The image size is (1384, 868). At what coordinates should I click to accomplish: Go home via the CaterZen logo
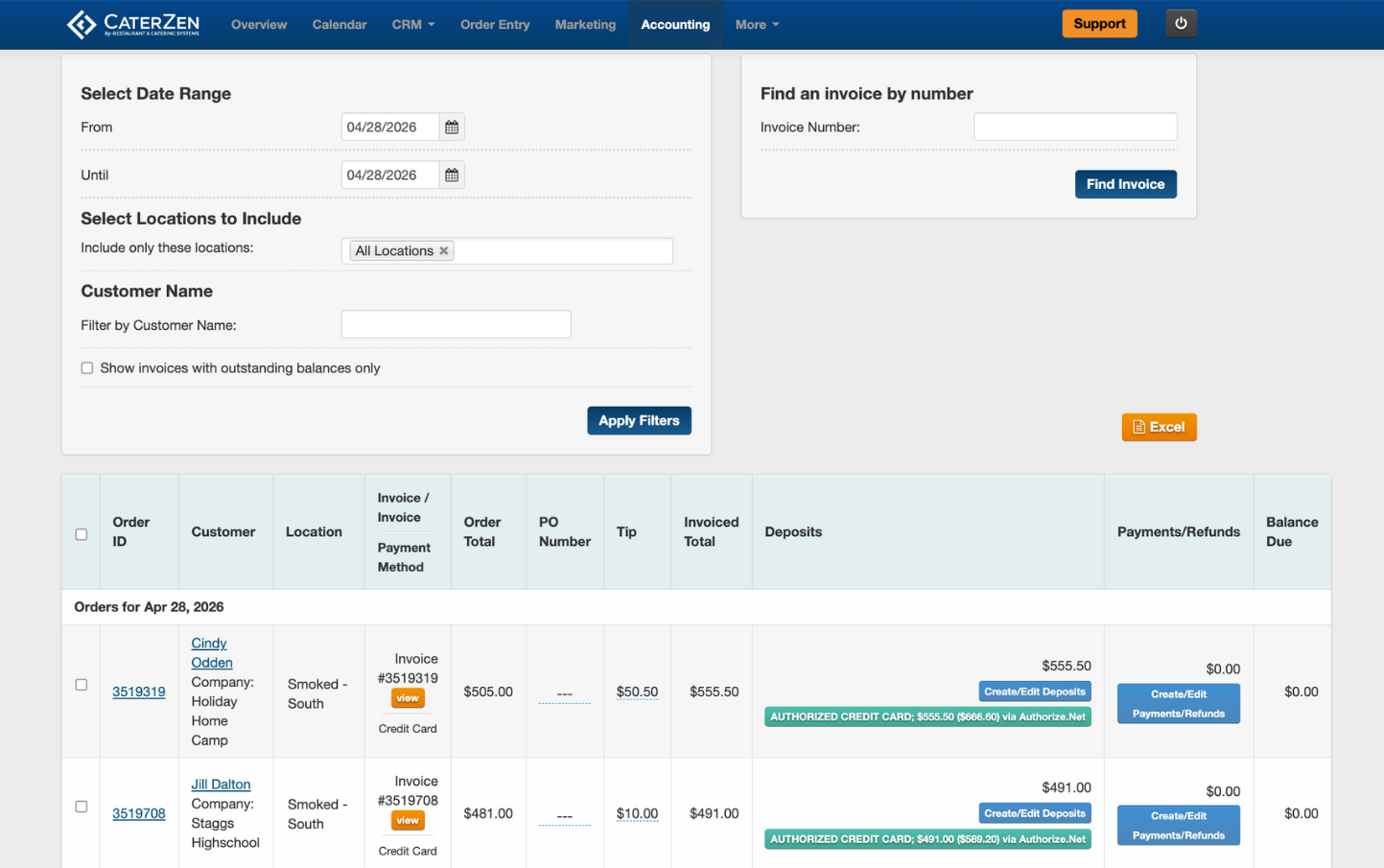[x=133, y=24]
